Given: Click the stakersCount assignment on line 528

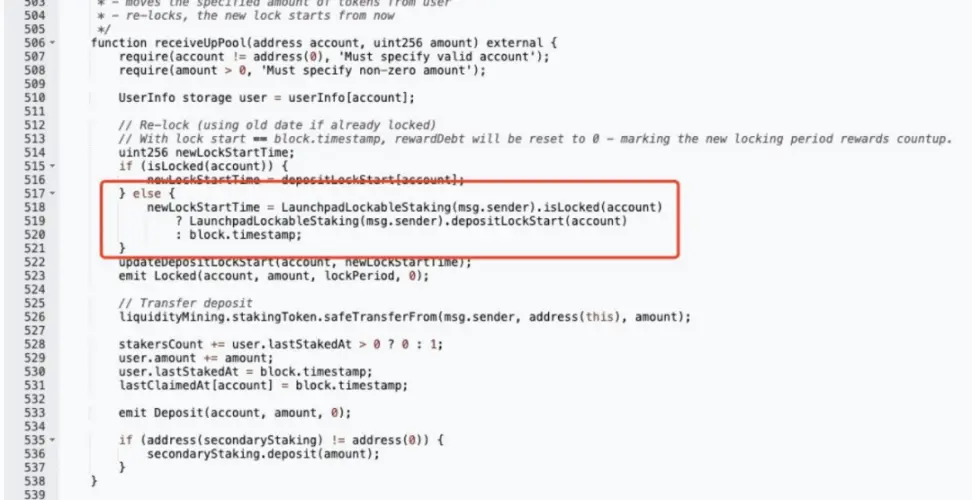Looking at the screenshot, I should point(281,344).
